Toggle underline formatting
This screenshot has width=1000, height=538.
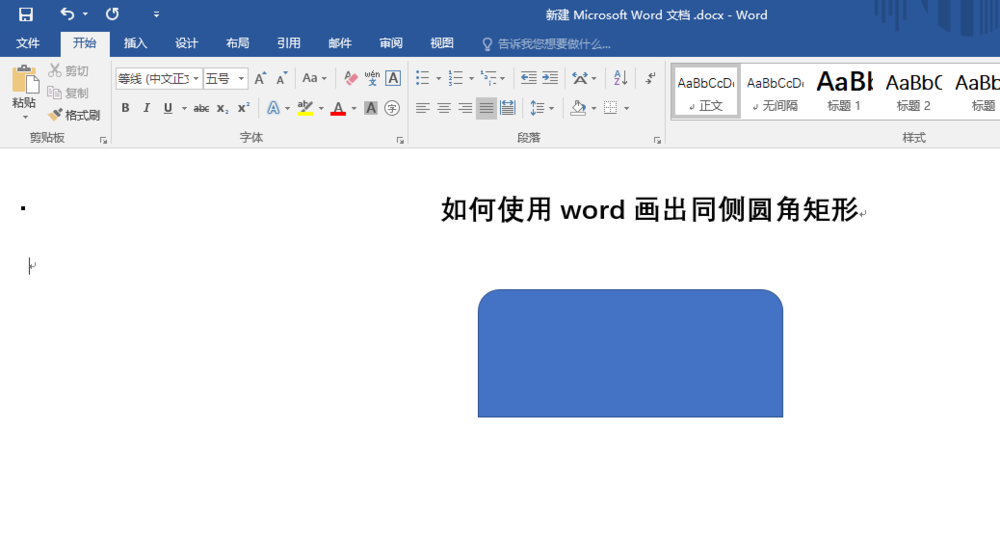click(168, 108)
